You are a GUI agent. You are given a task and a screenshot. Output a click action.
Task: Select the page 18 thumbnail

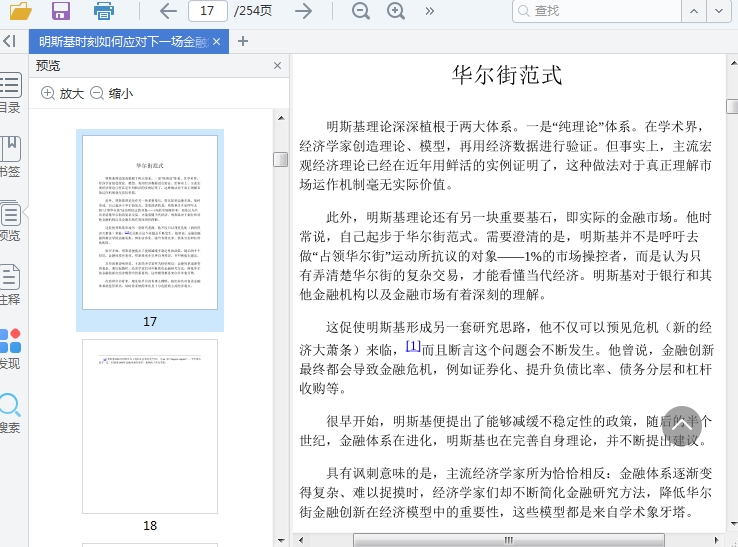point(150,426)
